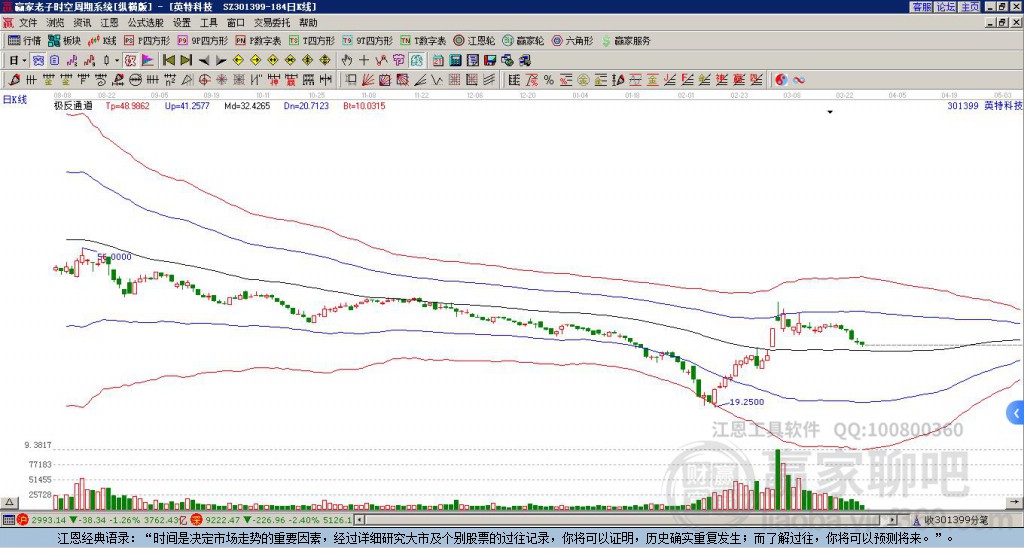
Task: Open the P四方形 tool
Action: pos(147,40)
